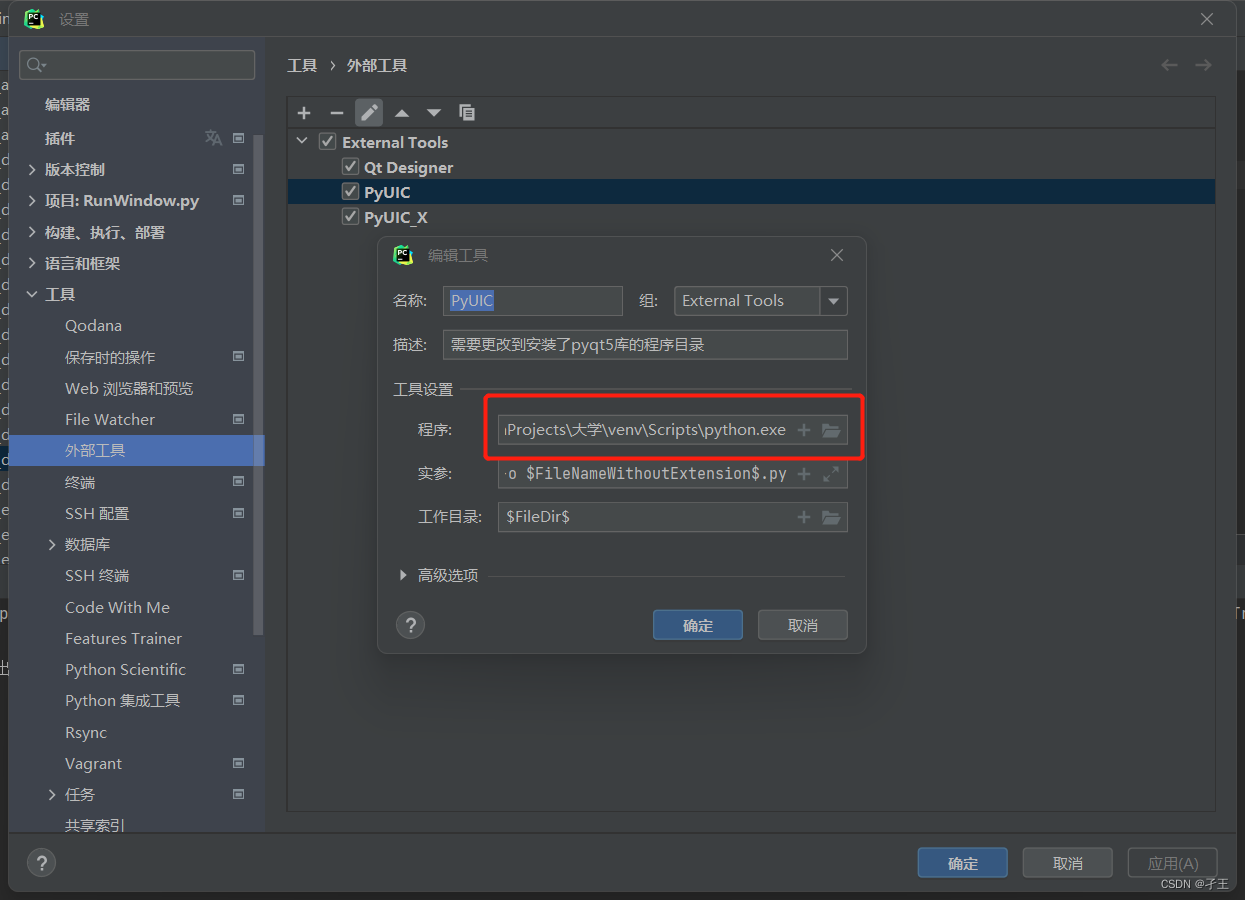Viewport: 1245px width, 900px height.
Task: Click inside the 名称 field showing PyUIC
Action: (532, 300)
